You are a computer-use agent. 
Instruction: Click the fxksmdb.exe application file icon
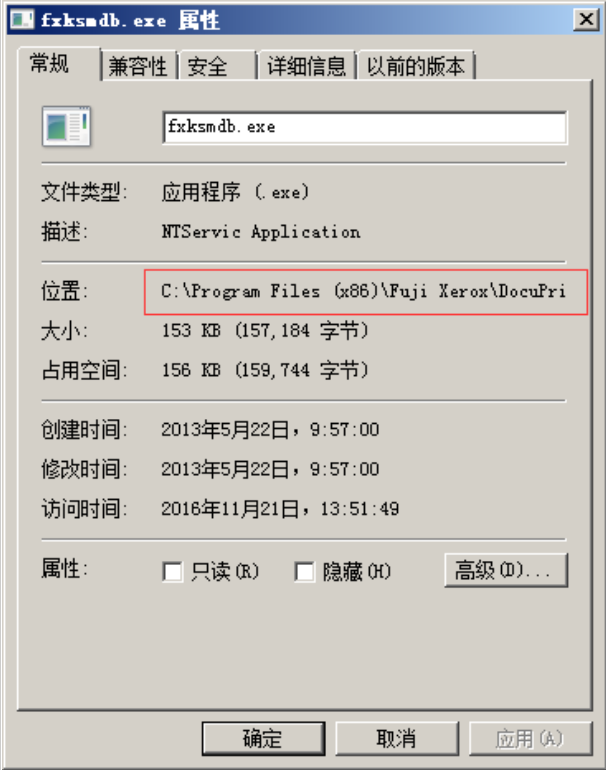pos(66,126)
